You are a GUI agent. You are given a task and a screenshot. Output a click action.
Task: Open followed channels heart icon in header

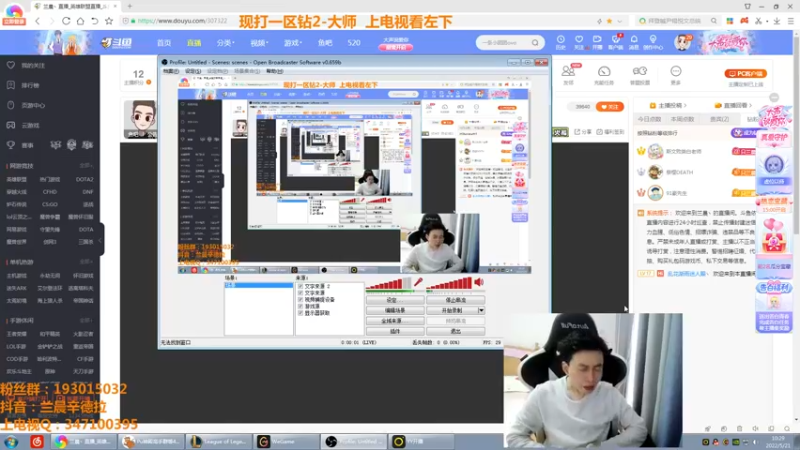(x=579, y=42)
